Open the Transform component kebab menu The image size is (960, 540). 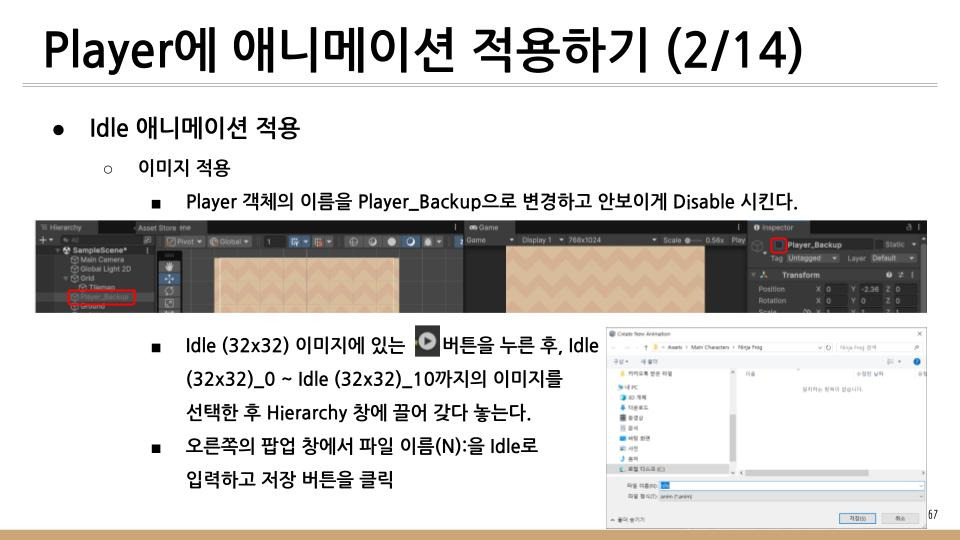[x=912, y=275]
